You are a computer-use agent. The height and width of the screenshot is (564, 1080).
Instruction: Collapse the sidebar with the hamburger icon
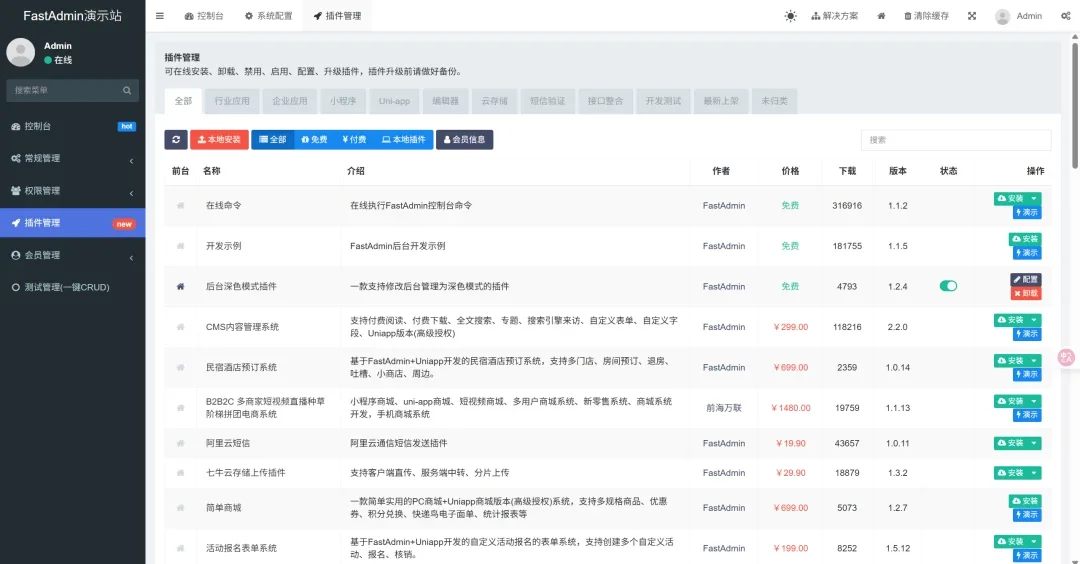(159, 16)
